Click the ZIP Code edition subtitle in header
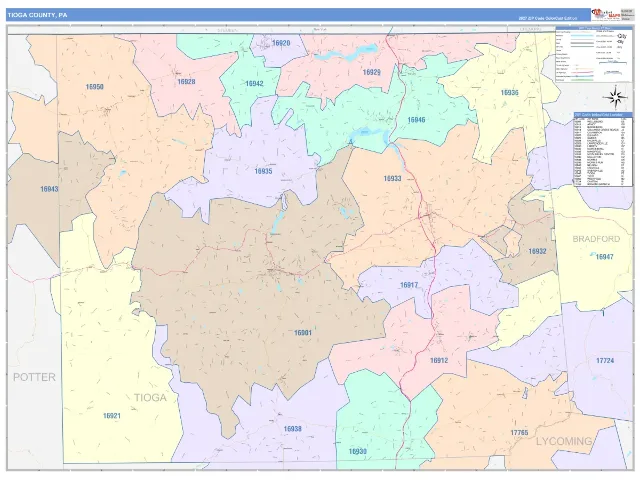This screenshot has height=480, width=640. [548, 18]
